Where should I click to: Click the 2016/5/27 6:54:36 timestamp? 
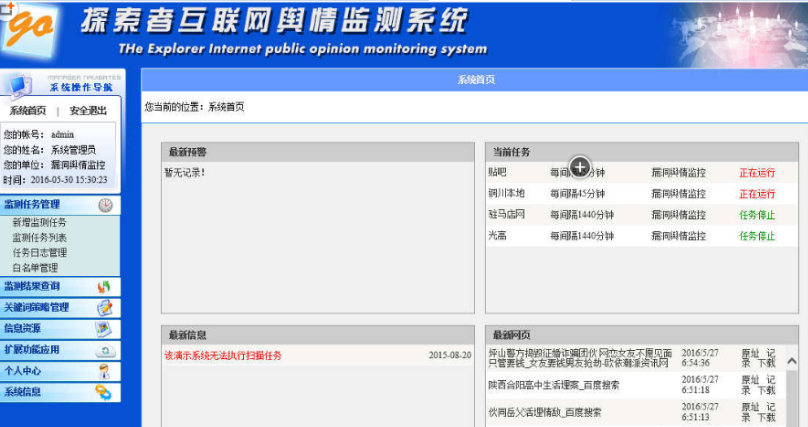(700, 358)
